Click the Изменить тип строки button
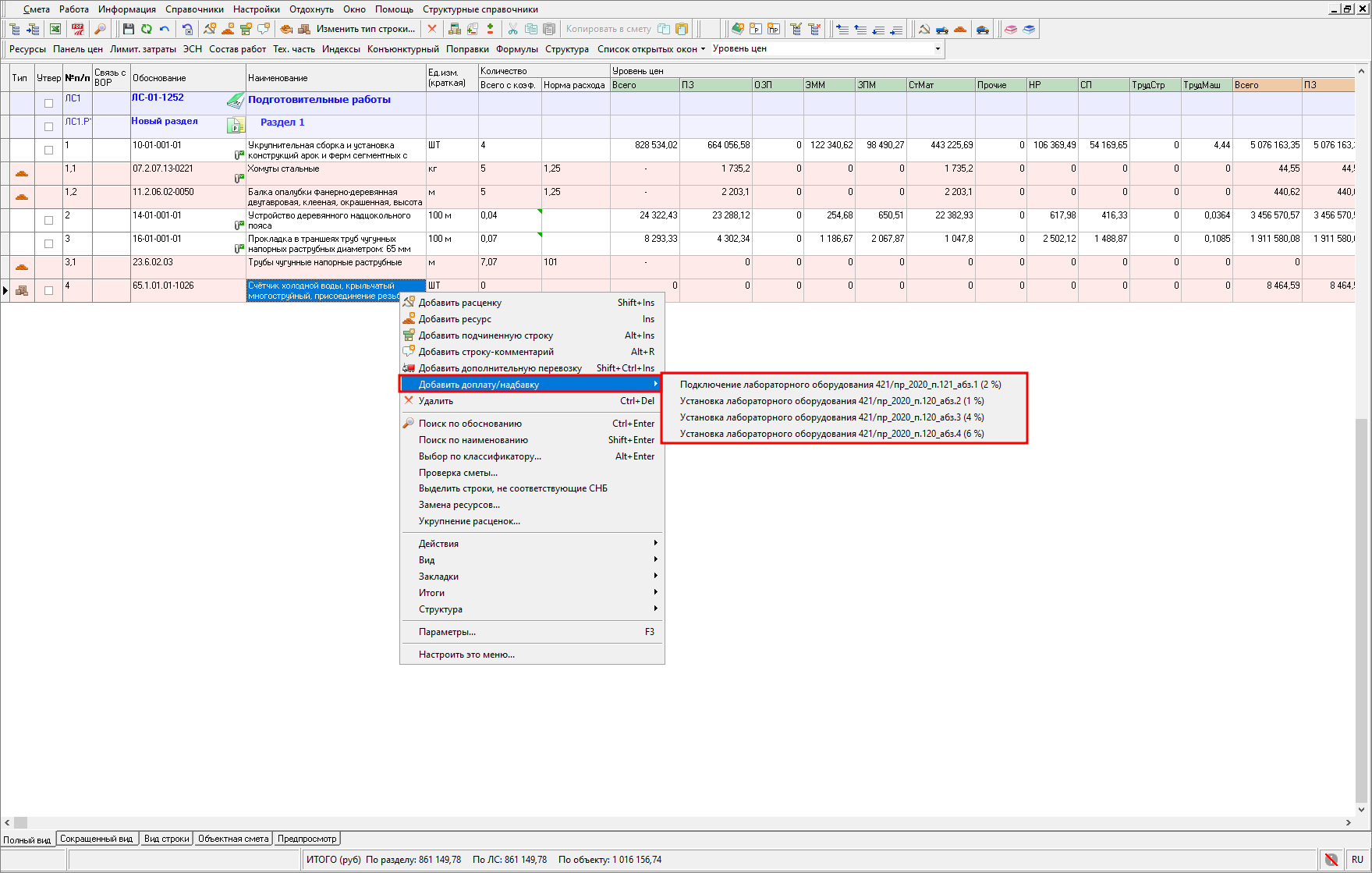This screenshot has width=1372, height=873. (366, 29)
